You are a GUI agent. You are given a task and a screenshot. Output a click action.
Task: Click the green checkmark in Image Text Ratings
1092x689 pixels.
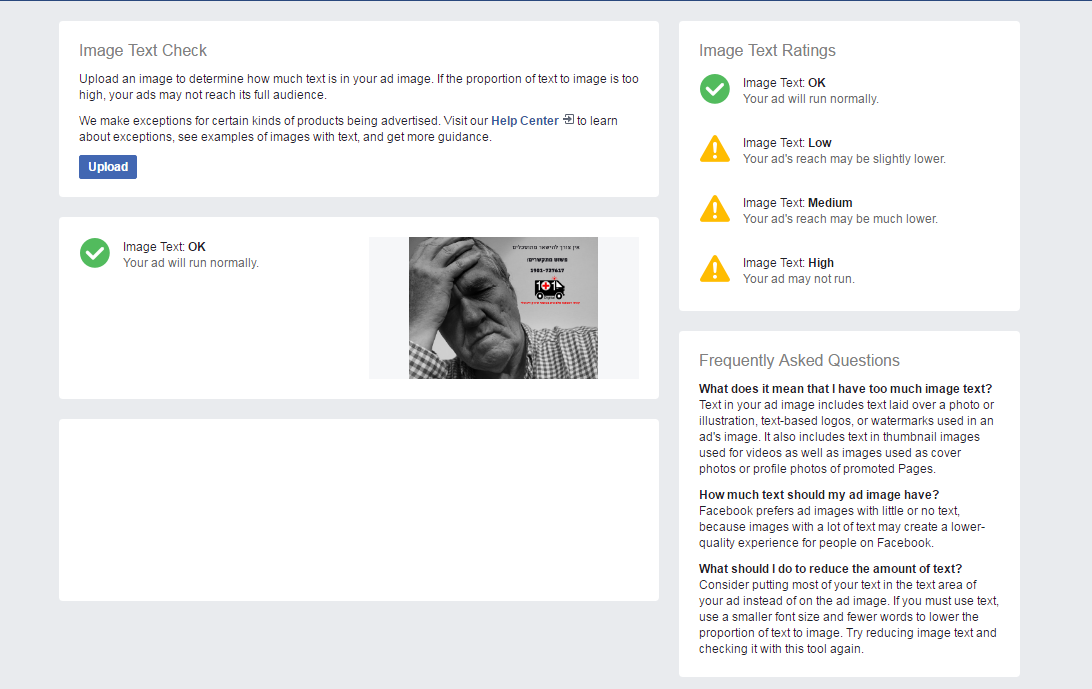(715, 89)
